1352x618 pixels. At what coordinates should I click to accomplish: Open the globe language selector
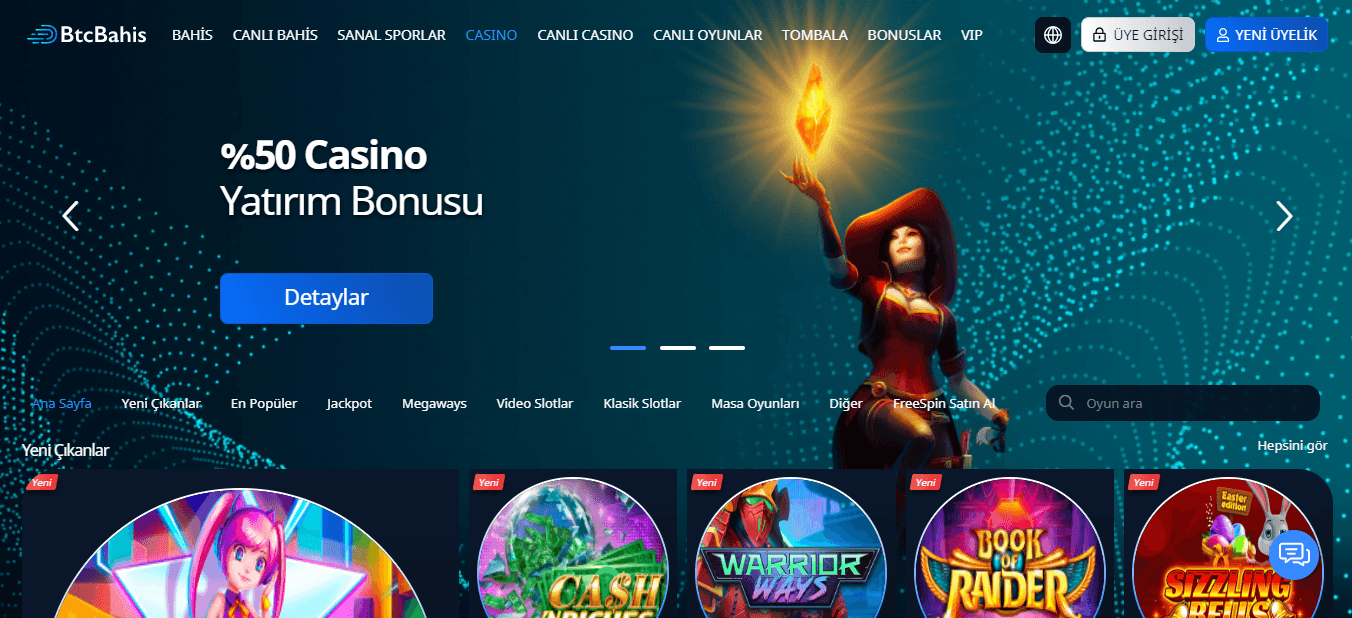click(x=1053, y=35)
